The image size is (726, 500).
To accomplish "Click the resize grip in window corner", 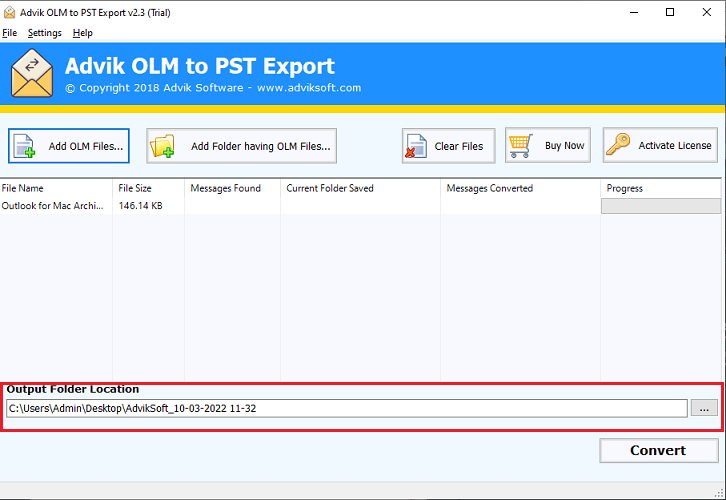I will coord(719,493).
